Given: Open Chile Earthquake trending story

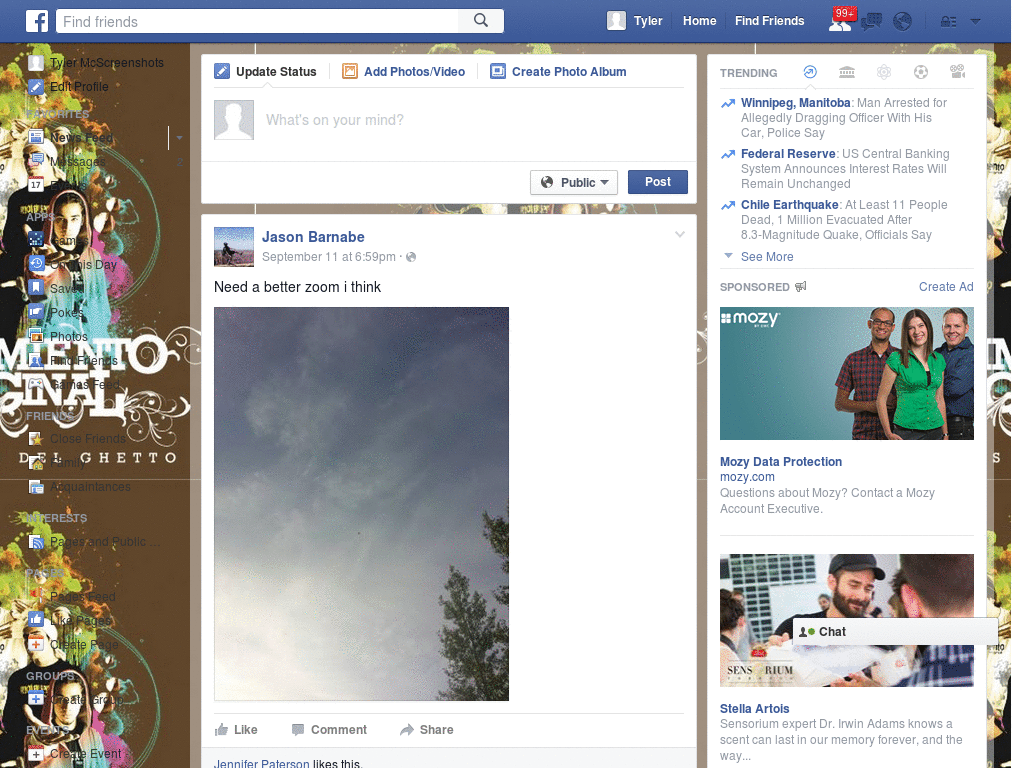Looking at the screenshot, I should (x=790, y=204).
